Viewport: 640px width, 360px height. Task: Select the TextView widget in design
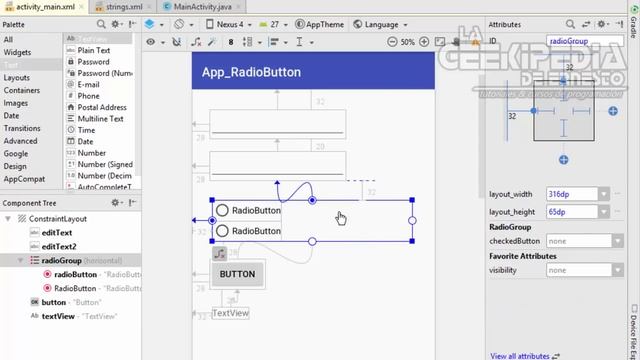231,313
